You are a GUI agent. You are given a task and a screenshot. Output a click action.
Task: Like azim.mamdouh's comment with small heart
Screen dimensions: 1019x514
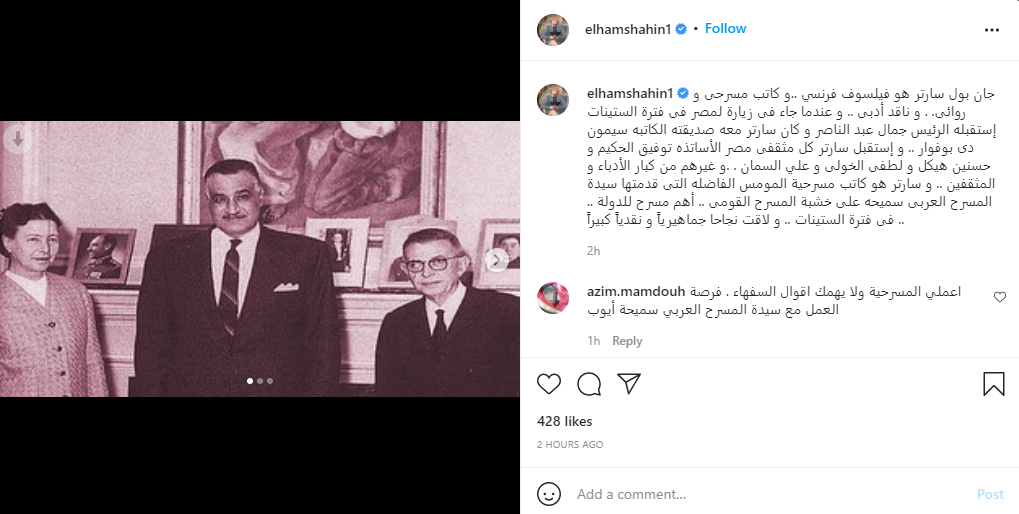[1000, 297]
